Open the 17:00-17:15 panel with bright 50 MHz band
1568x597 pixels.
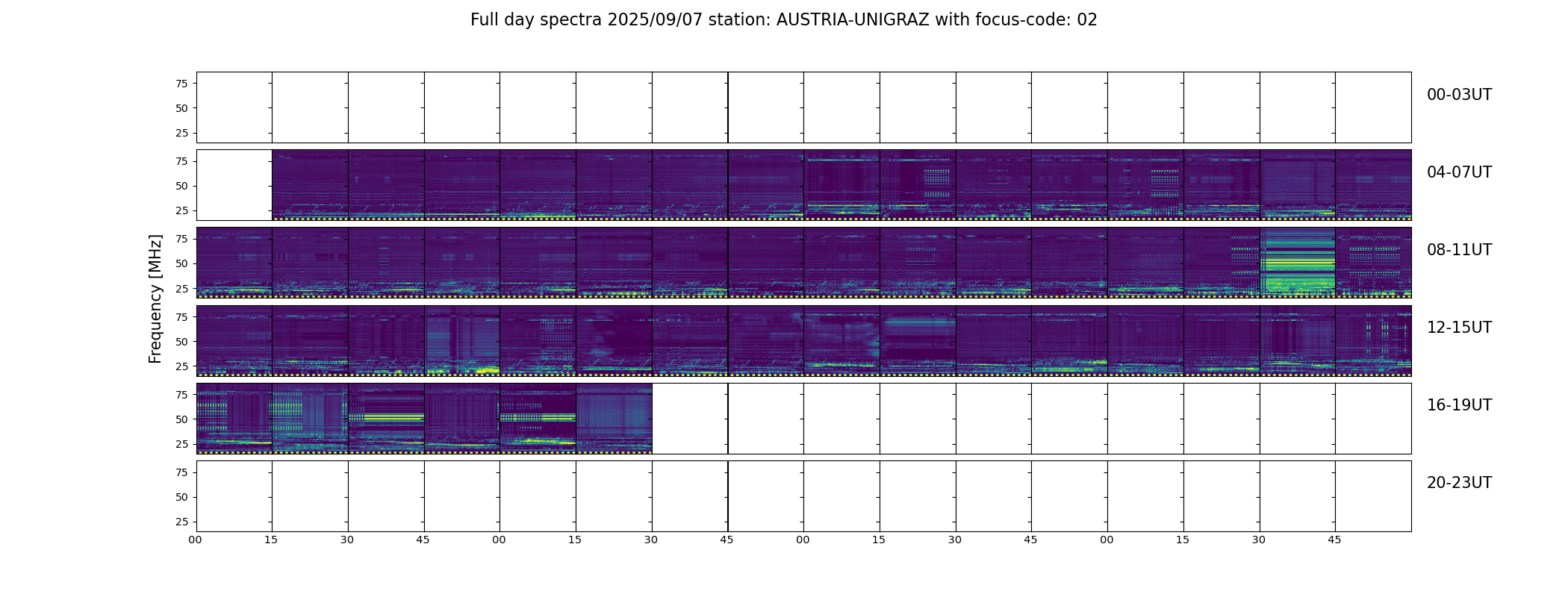point(538,418)
